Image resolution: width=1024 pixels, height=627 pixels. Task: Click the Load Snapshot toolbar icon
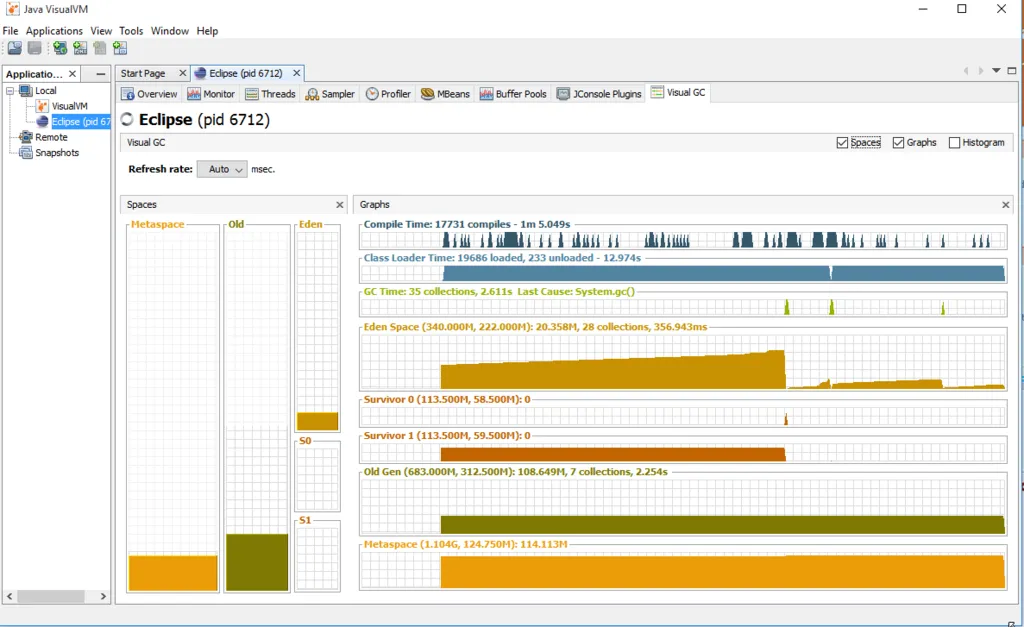point(14,48)
